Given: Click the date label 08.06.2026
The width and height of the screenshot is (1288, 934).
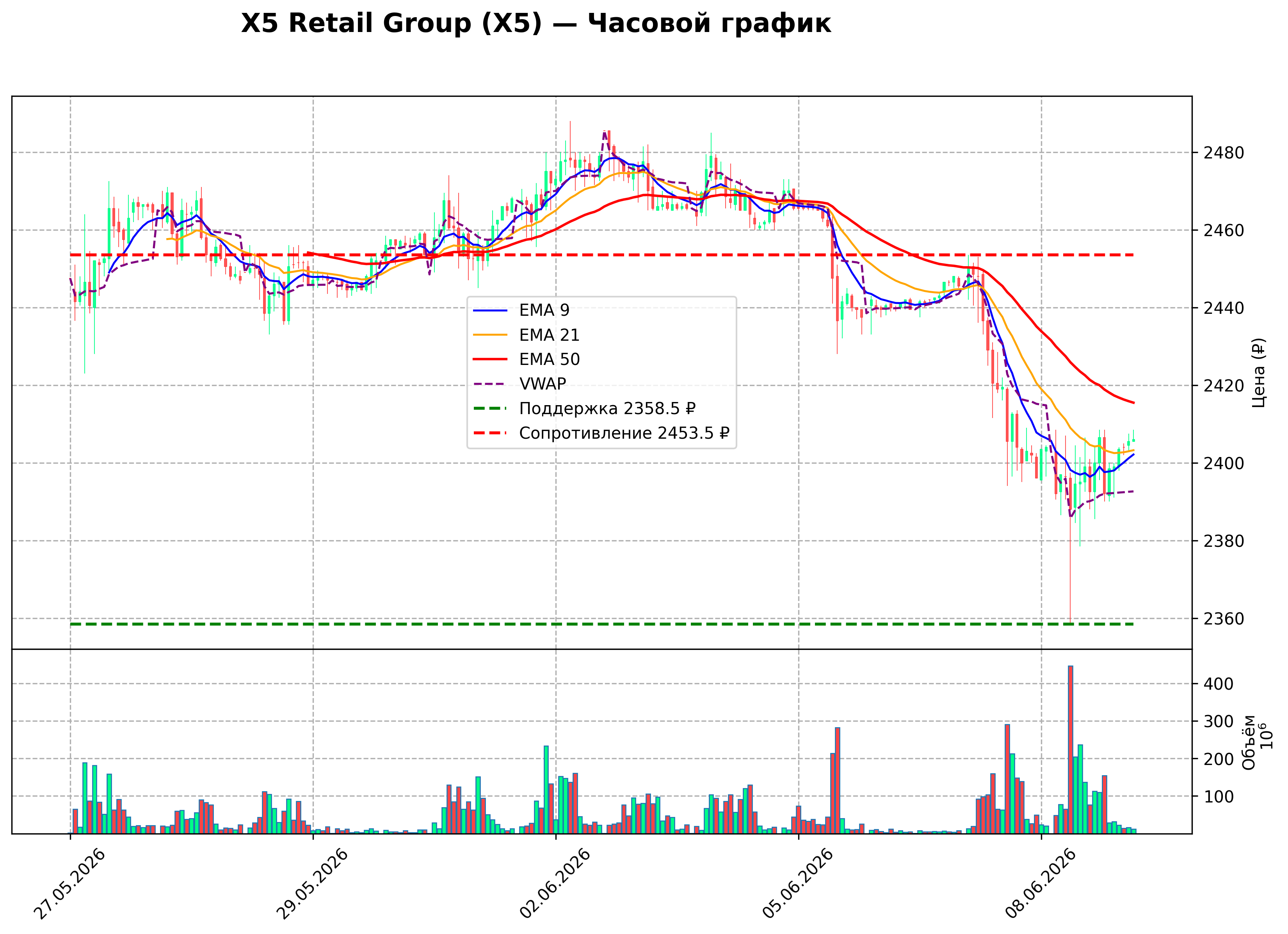Looking at the screenshot, I should [x=1041, y=884].
